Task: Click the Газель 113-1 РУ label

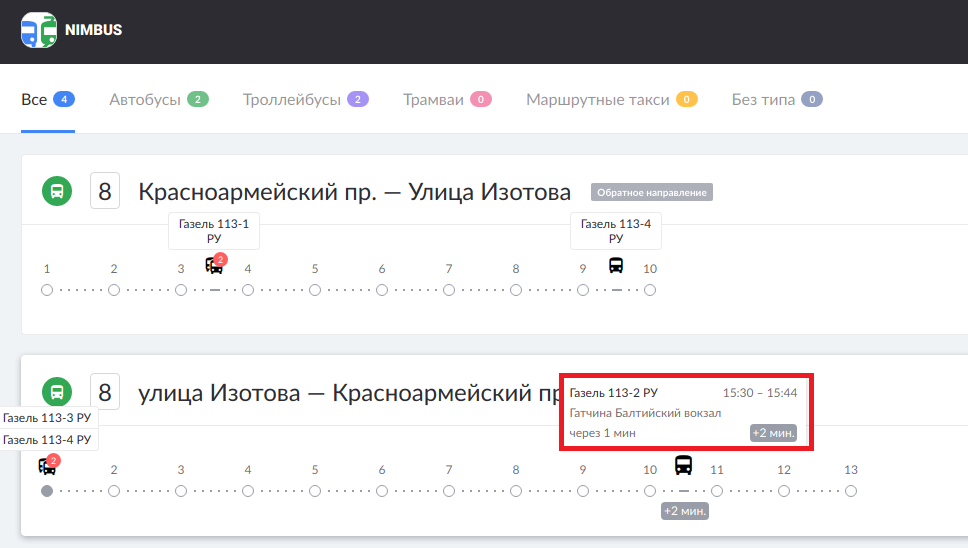Action: (x=214, y=231)
